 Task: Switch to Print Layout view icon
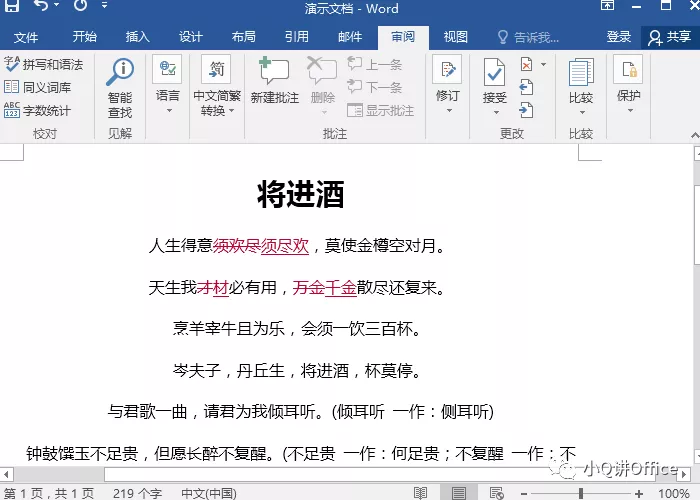[458, 493]
